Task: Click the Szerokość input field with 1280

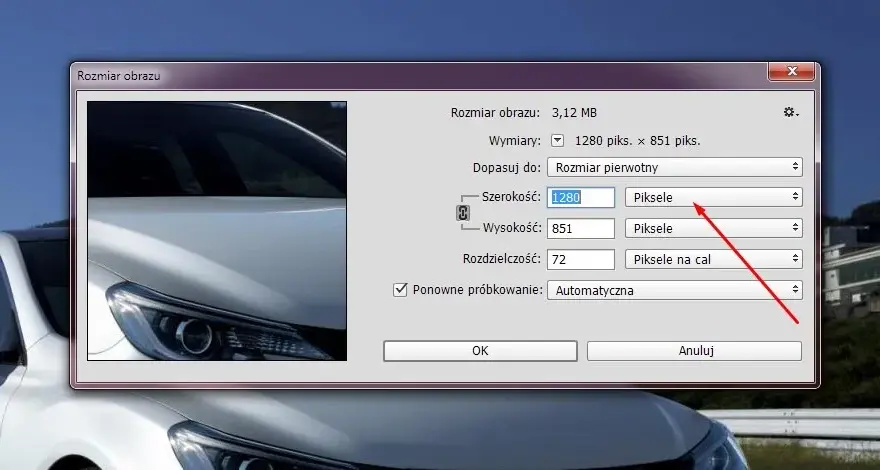Action: tap(581, 197)
